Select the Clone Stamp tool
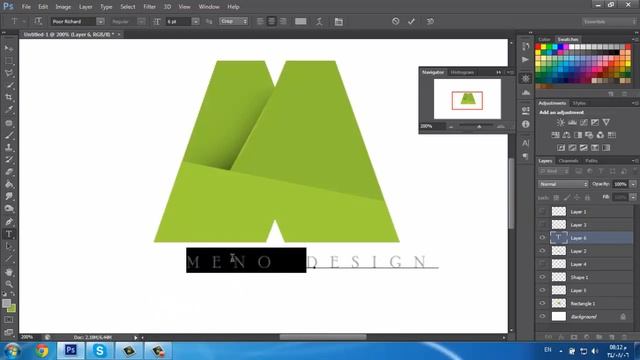 point(9,147)
